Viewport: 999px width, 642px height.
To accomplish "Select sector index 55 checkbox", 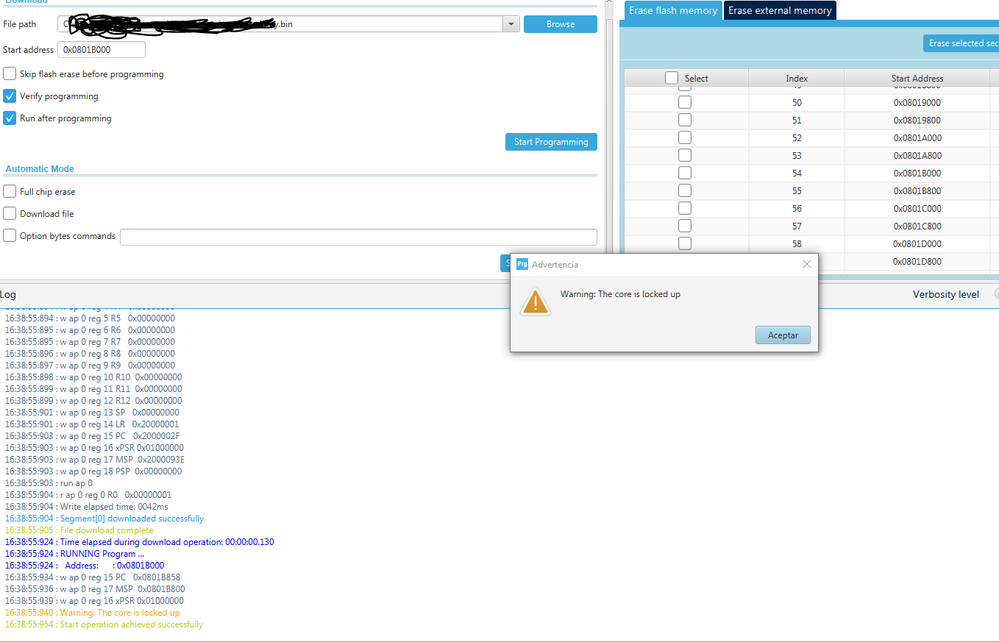I will coord(685,190).
